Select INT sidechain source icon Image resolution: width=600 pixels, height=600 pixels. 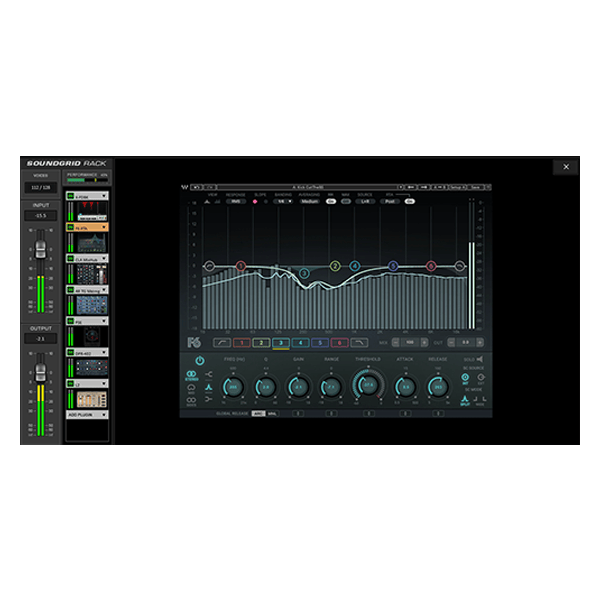pos(465,377)
